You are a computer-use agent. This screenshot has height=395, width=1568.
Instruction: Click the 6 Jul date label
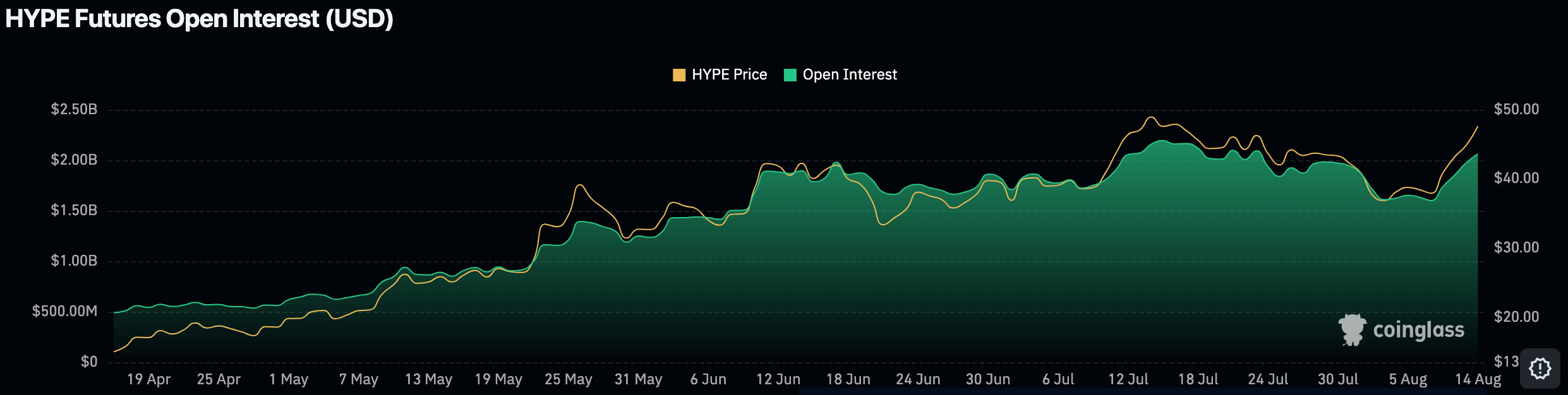pyautogui.click(x=1058, y=379)
